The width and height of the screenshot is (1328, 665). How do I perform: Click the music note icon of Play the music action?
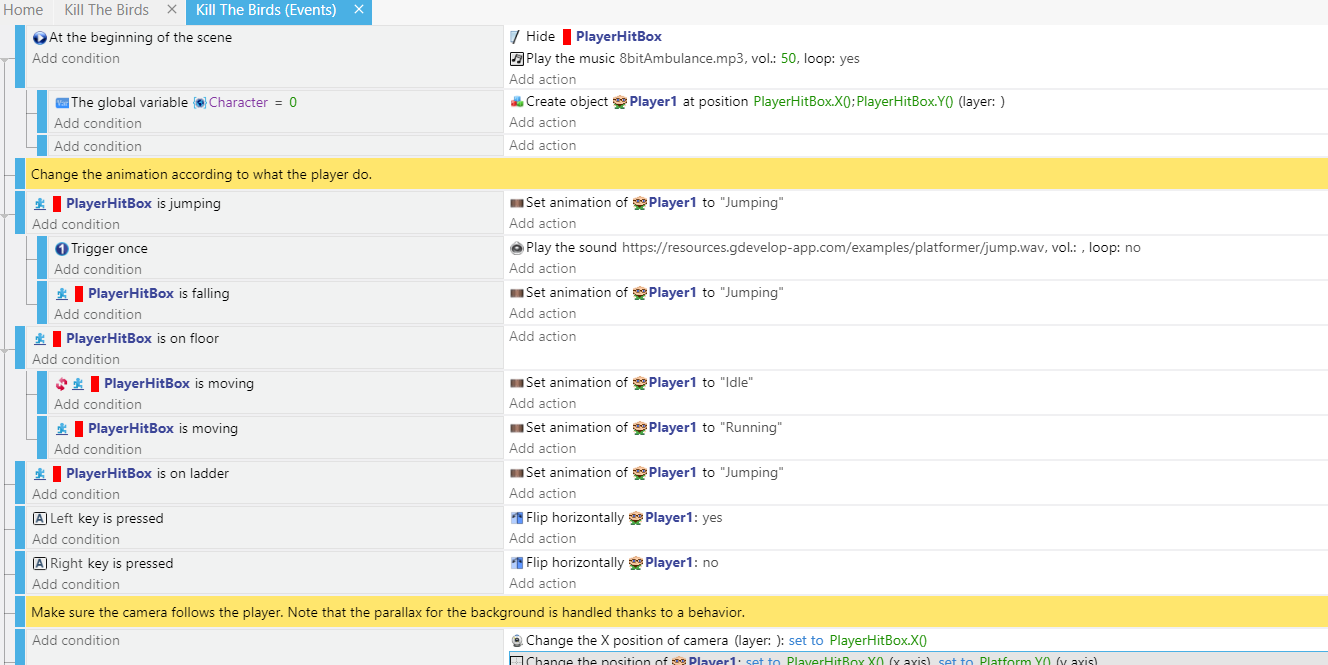pyautogui.click(x=516, y=59)
